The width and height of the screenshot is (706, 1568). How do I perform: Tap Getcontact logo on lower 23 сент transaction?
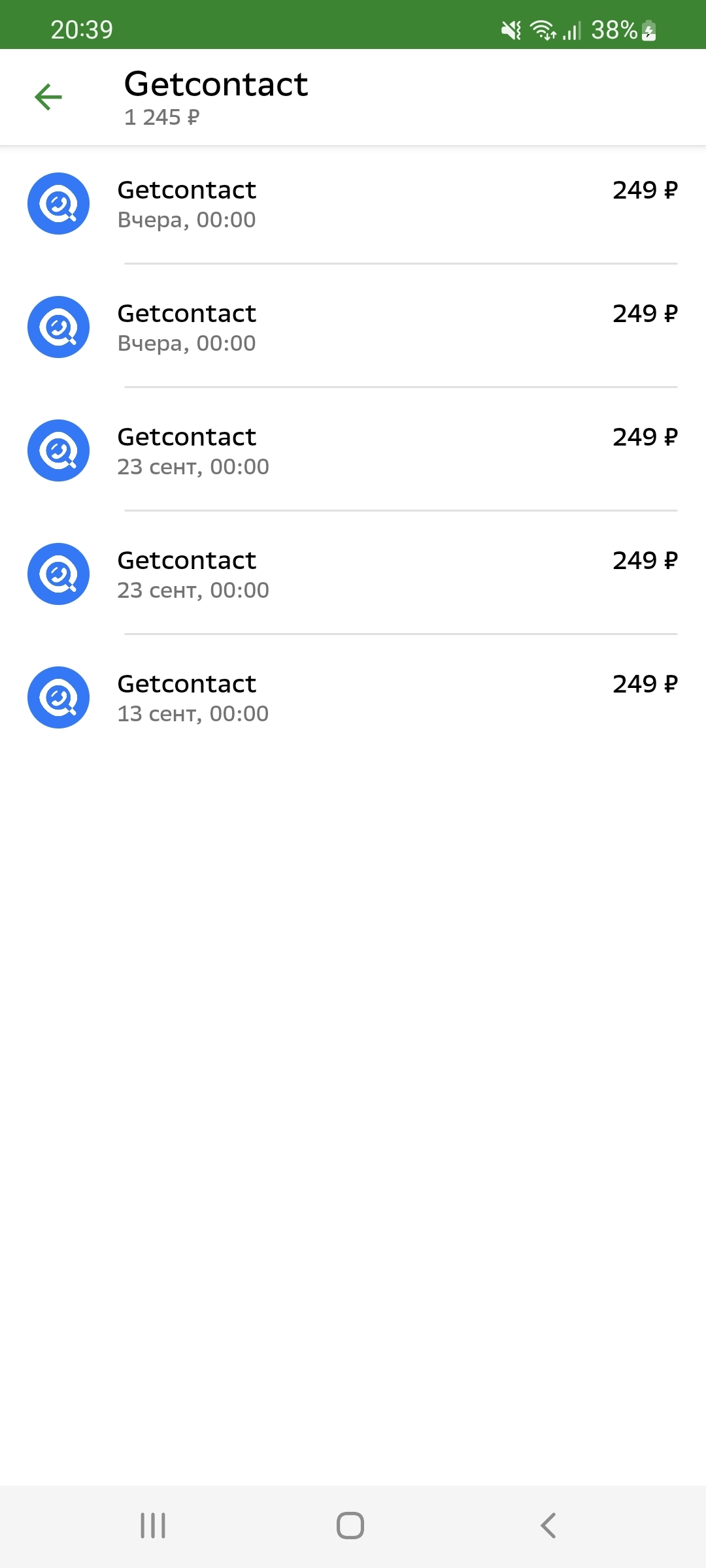58,574
